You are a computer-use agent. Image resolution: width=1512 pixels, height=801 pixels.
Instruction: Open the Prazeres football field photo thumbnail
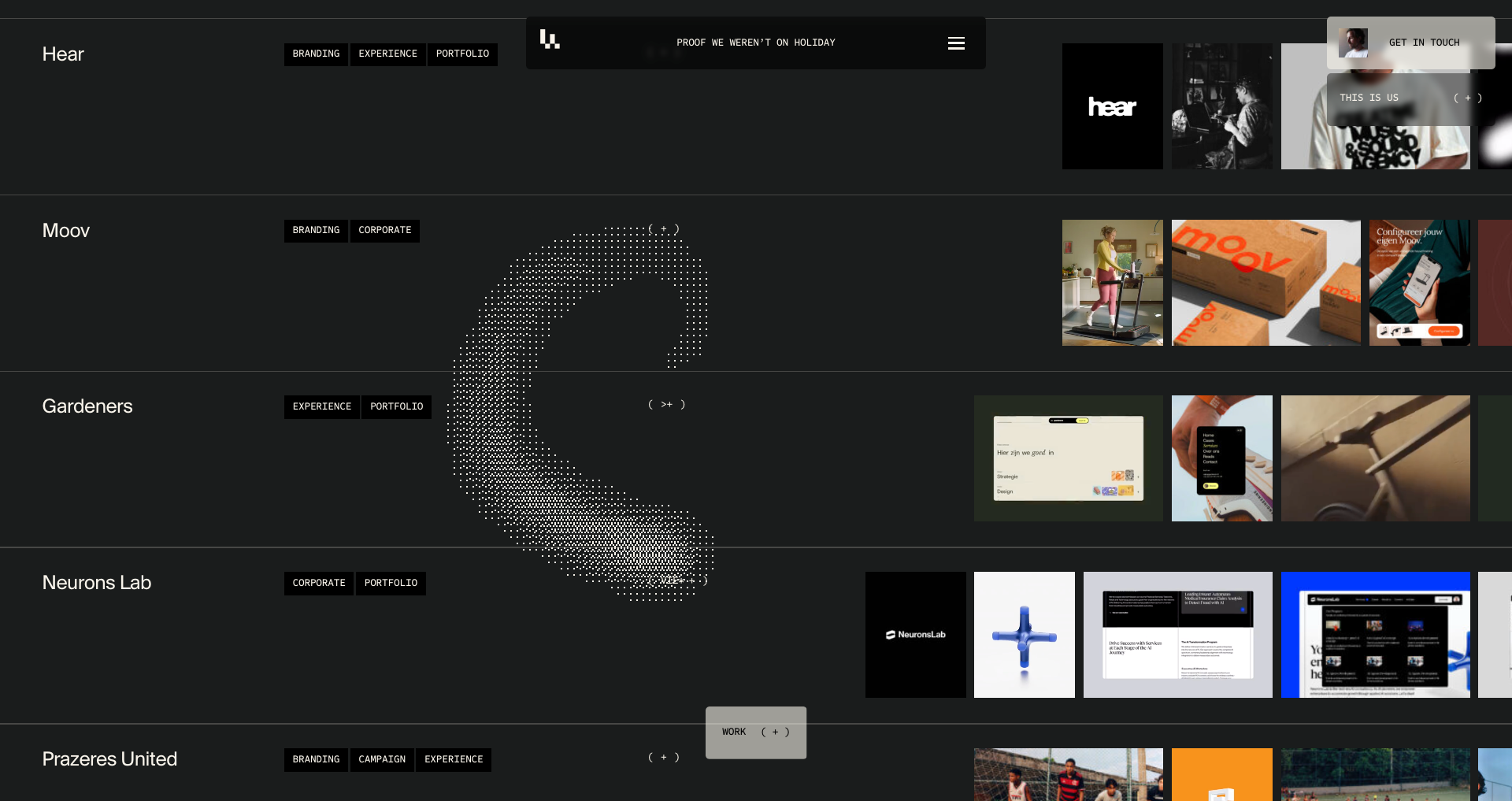(x=1376, y=775)
